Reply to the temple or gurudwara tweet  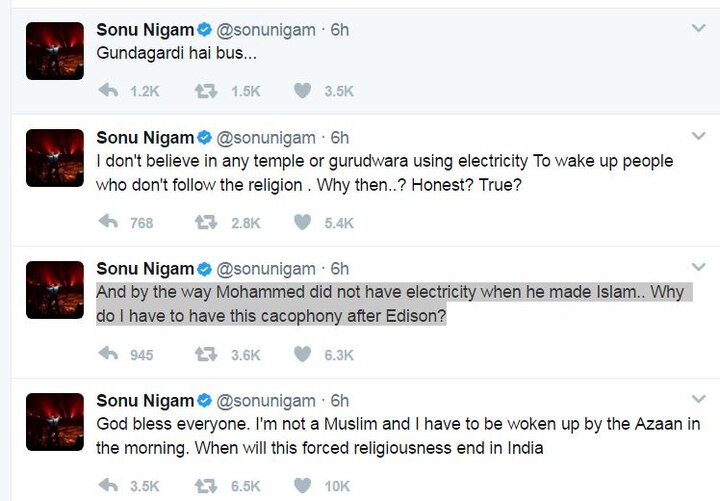point(107,222)
